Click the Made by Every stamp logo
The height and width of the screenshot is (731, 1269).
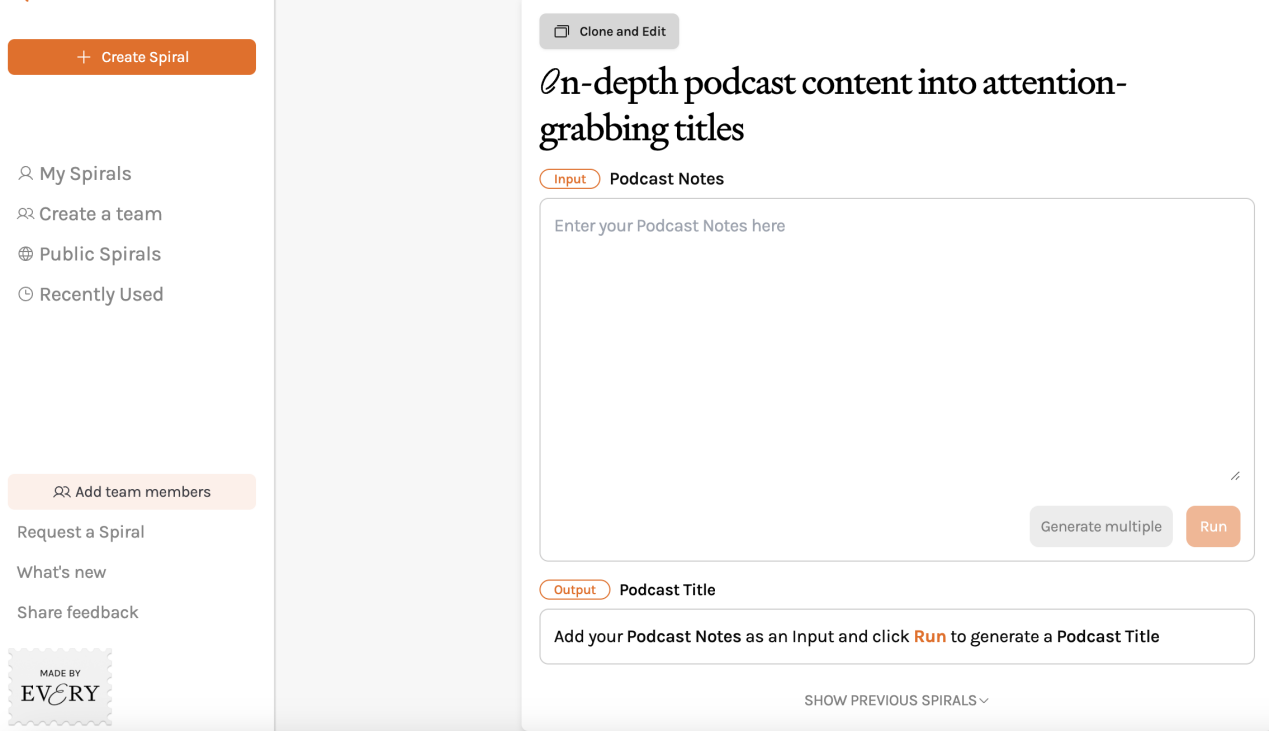[60, 687]
